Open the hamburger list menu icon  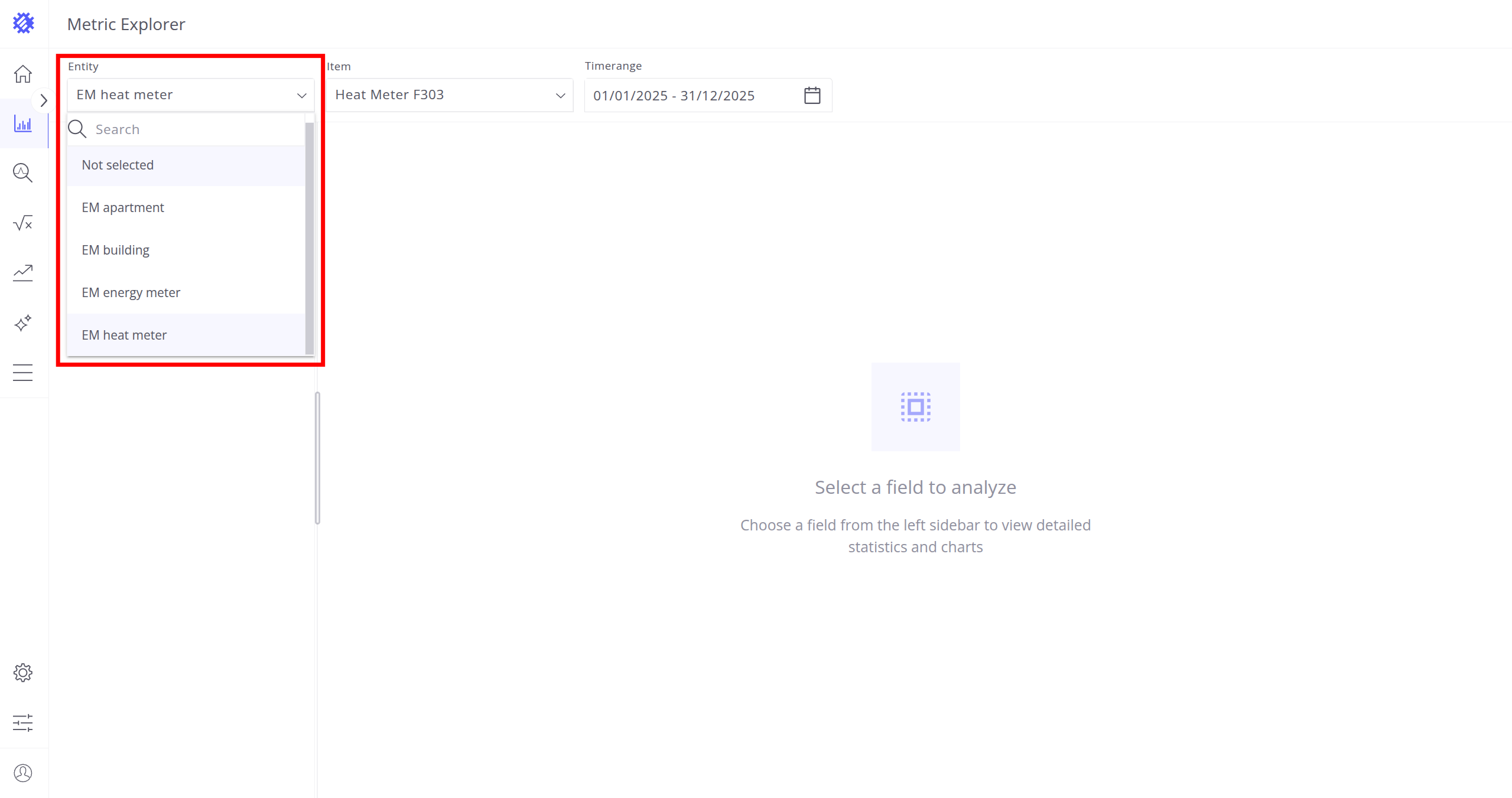[x=23, y=373]
